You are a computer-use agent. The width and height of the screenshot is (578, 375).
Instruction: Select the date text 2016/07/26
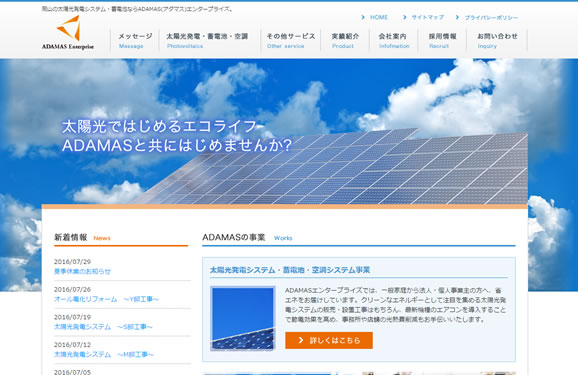pos(72,289)
